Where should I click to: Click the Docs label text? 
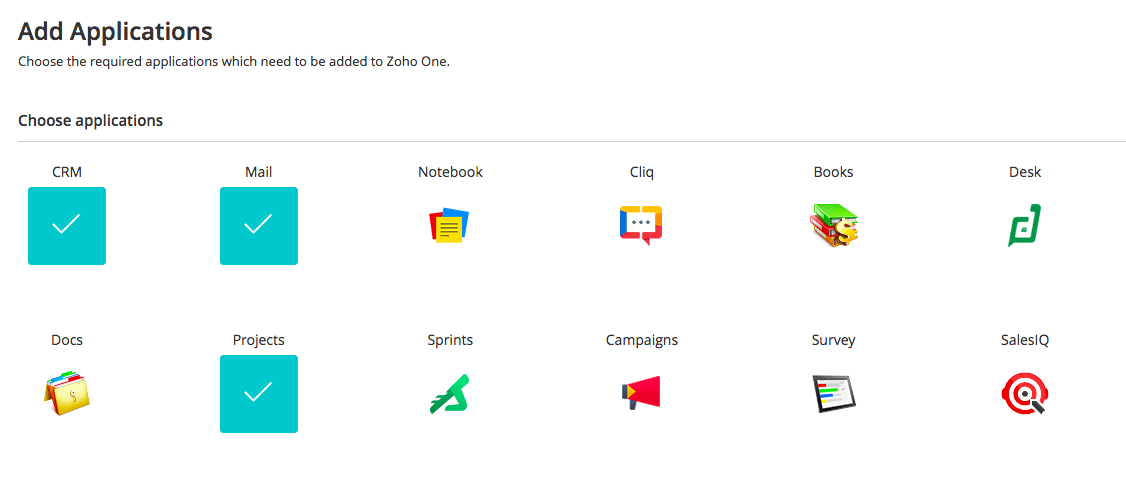(x=67, y=341)
